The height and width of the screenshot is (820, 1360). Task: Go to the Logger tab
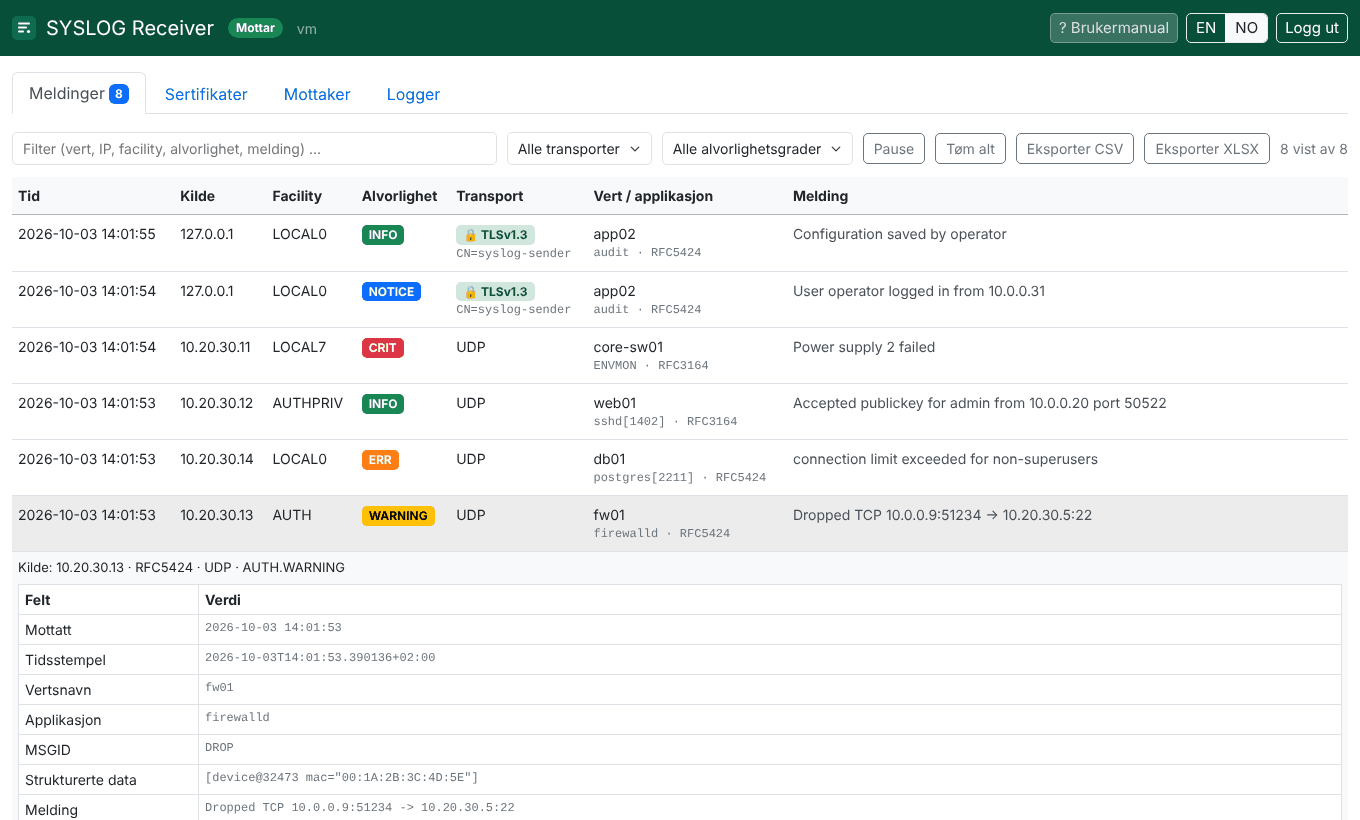(413, 94)
